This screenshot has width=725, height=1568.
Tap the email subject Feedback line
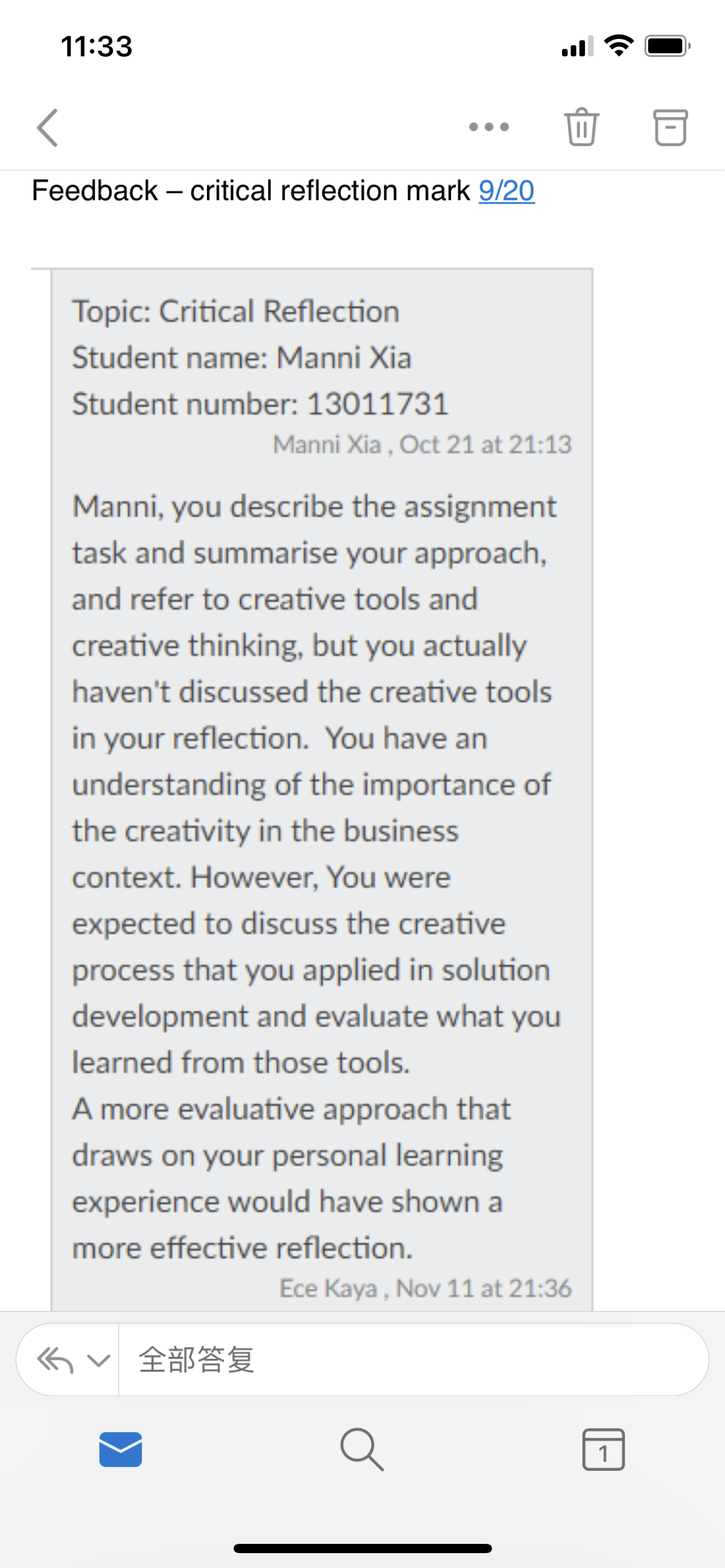click(x=283, y=191)
